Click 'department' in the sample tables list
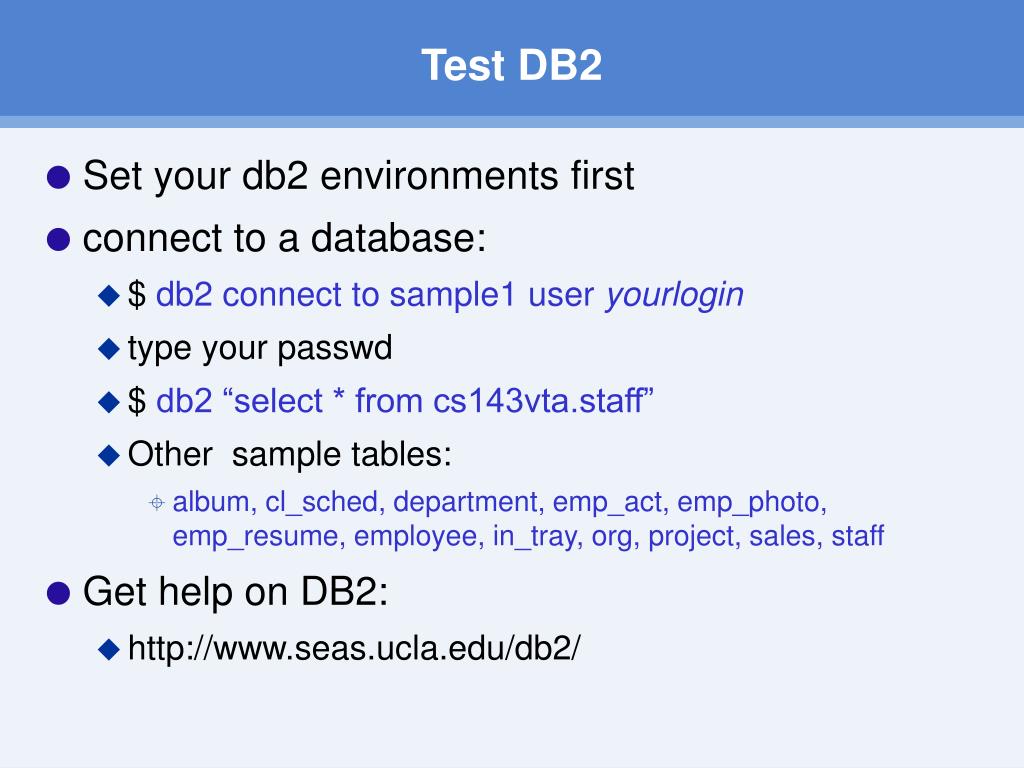1024x768 pixels. [465, 503]
